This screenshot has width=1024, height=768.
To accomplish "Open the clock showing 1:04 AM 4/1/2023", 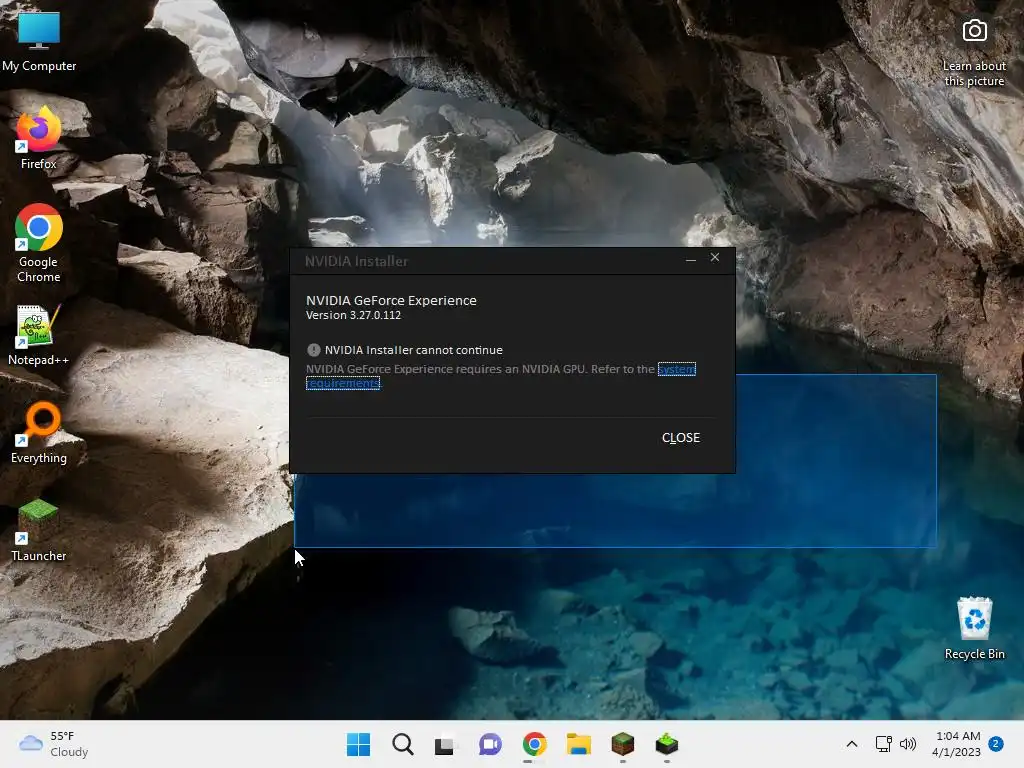I will [x=956, y=744].
